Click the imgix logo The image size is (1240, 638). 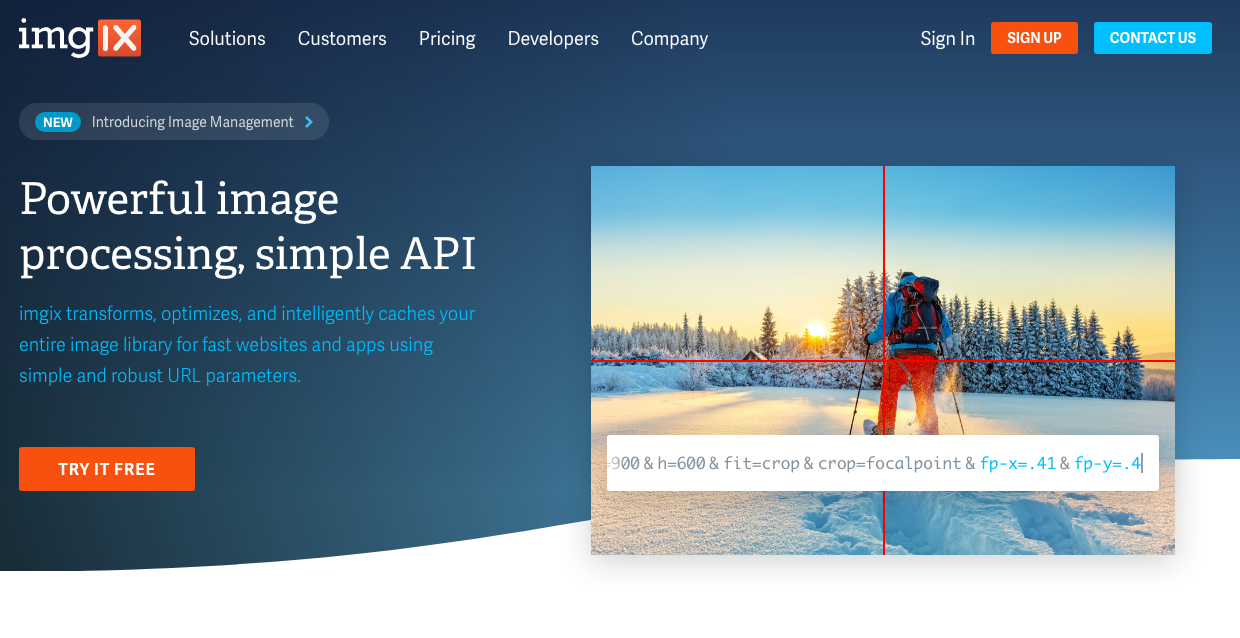pos(80,38)
